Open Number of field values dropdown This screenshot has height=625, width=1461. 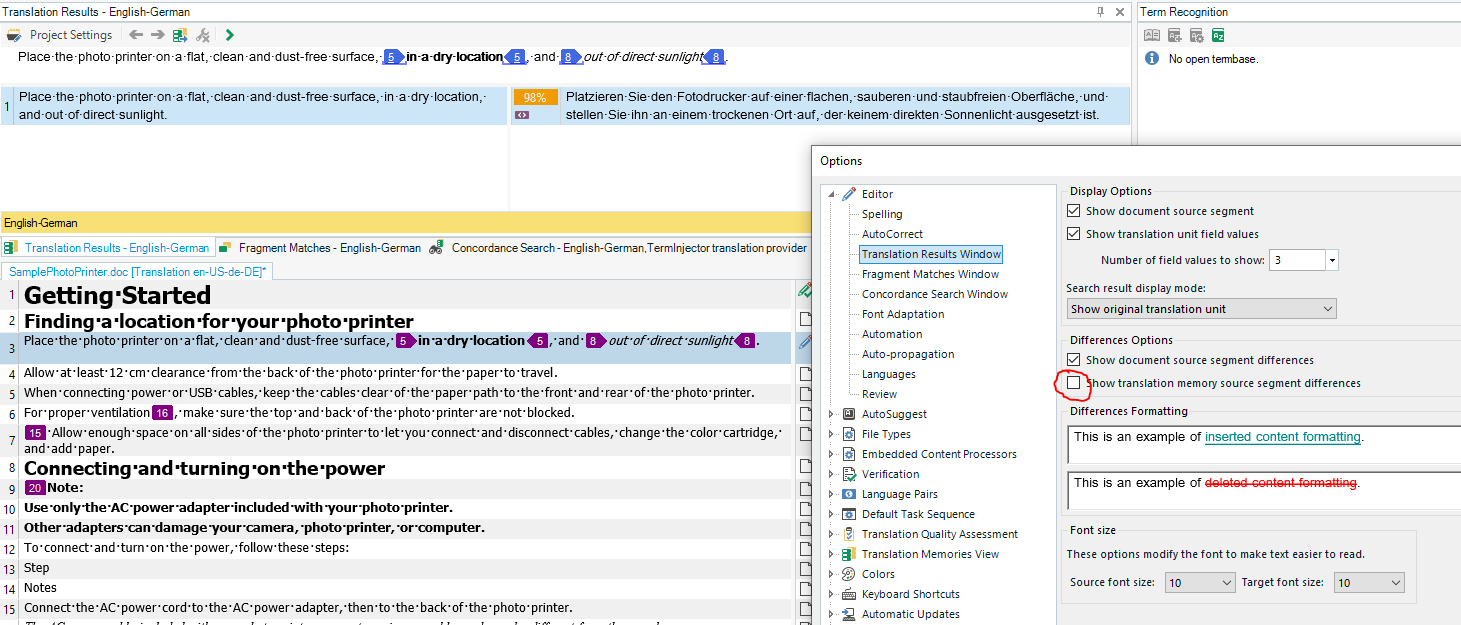[1332, 260]
